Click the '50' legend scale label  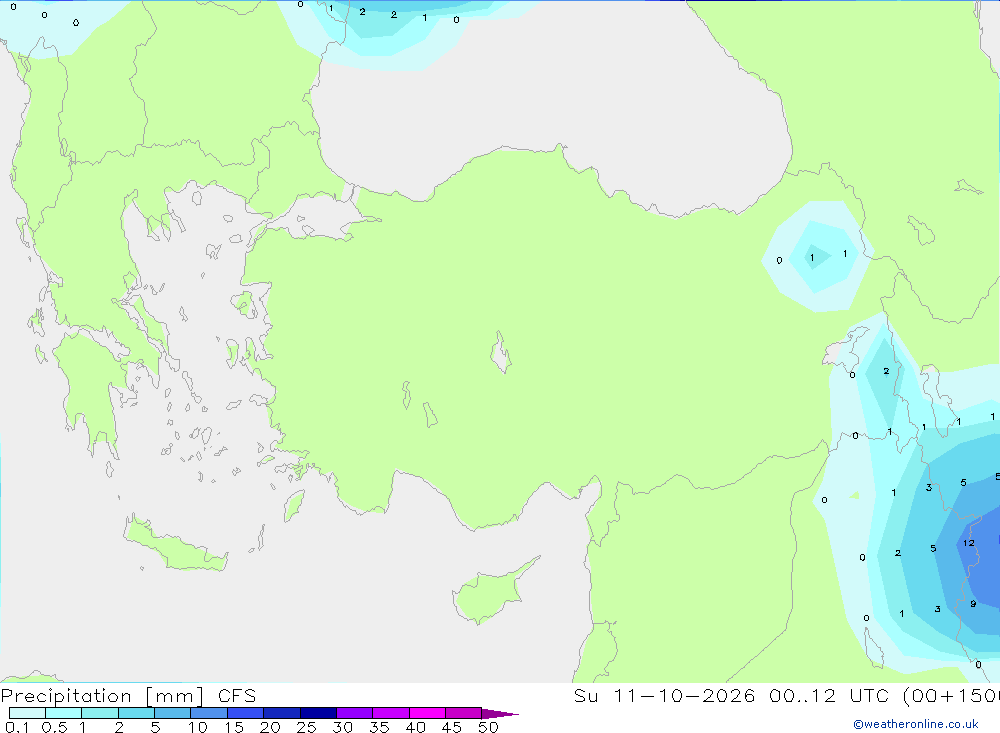(488, 727)
